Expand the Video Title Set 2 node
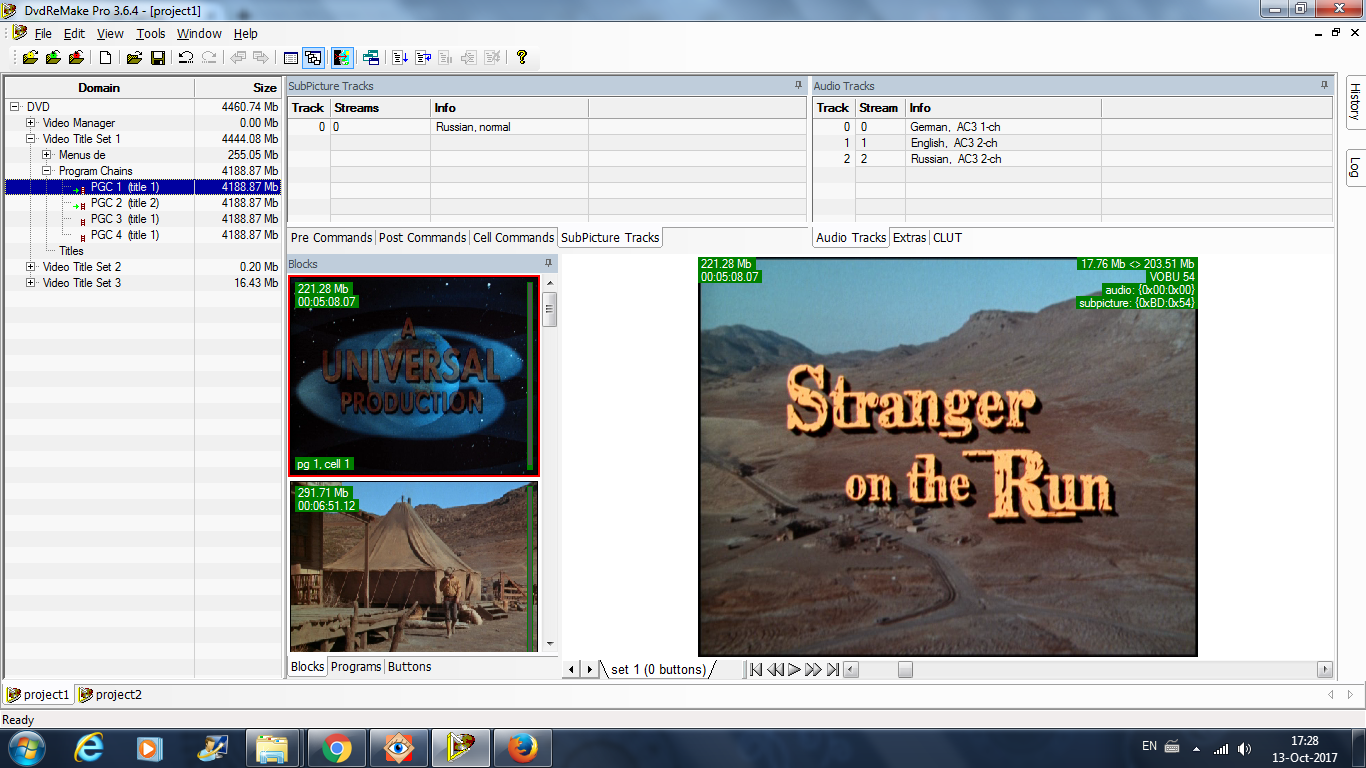1366x768 pixels. click(x=31, y=267)
